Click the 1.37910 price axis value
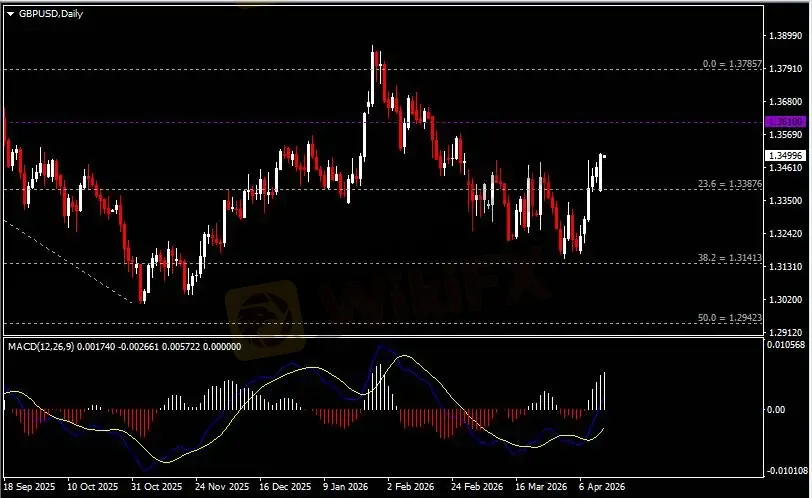The image size is (812, 498). click(785, 68)
